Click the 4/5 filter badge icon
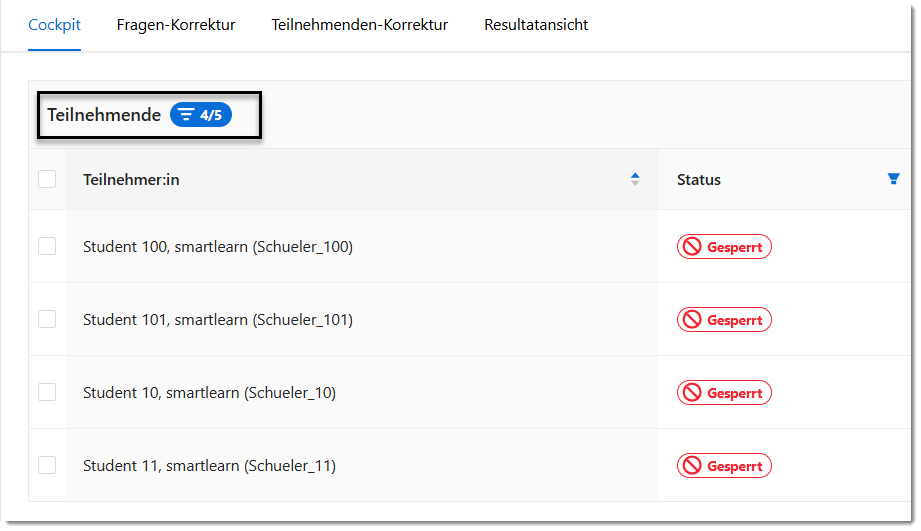Screen dimensions: 921x531 (200, 115)
